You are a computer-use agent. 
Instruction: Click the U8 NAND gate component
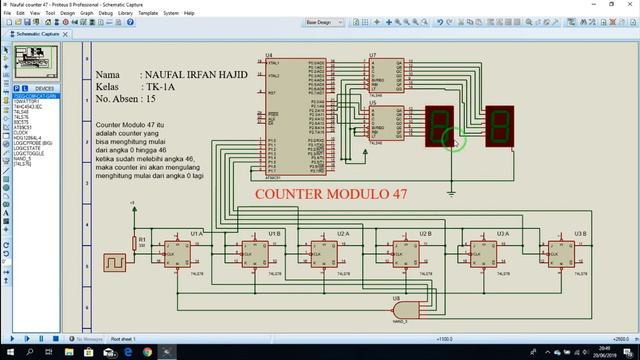pyautogui.click(x=406, y=311)
